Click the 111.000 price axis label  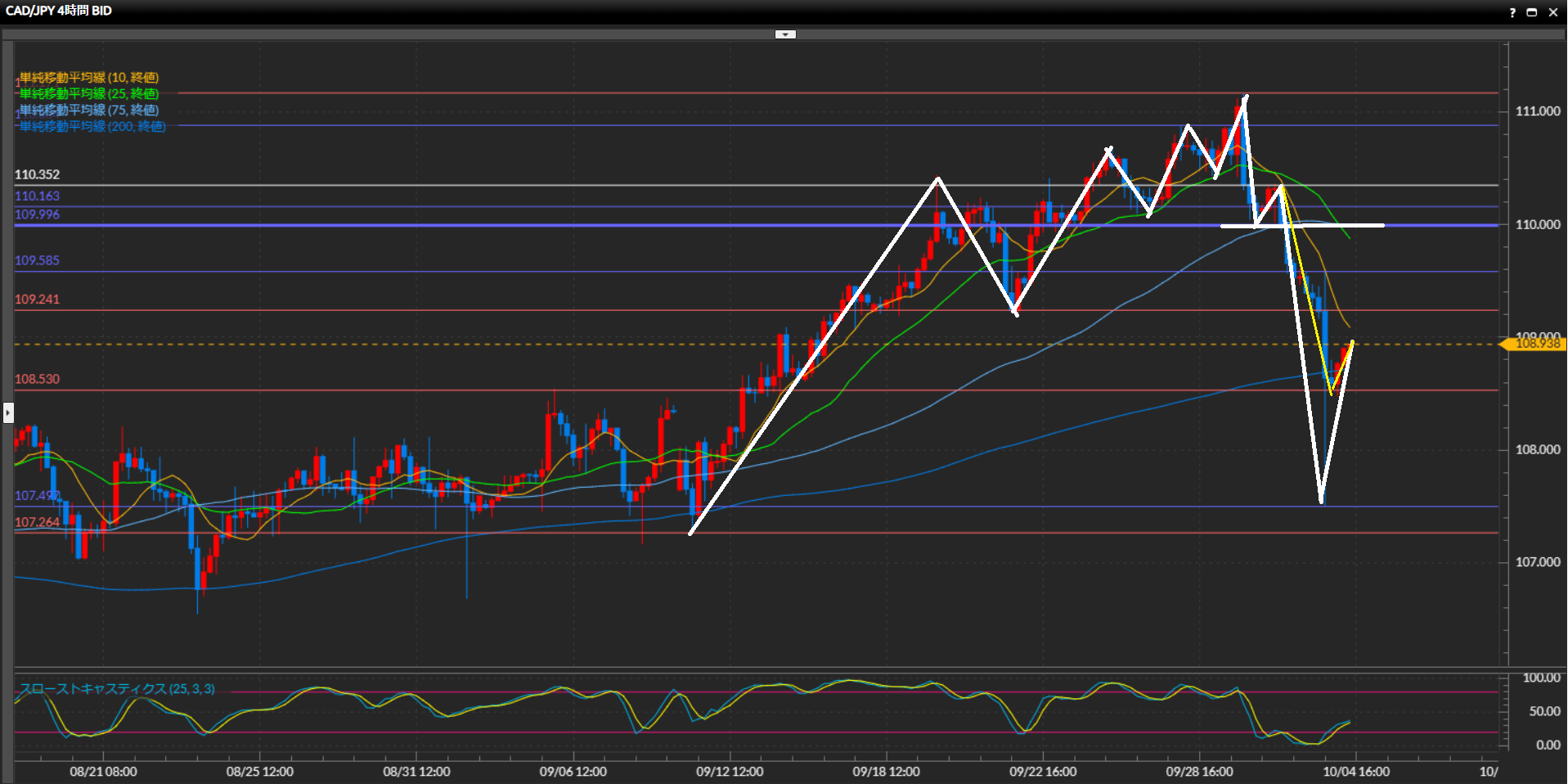(x=1538, y=111)
